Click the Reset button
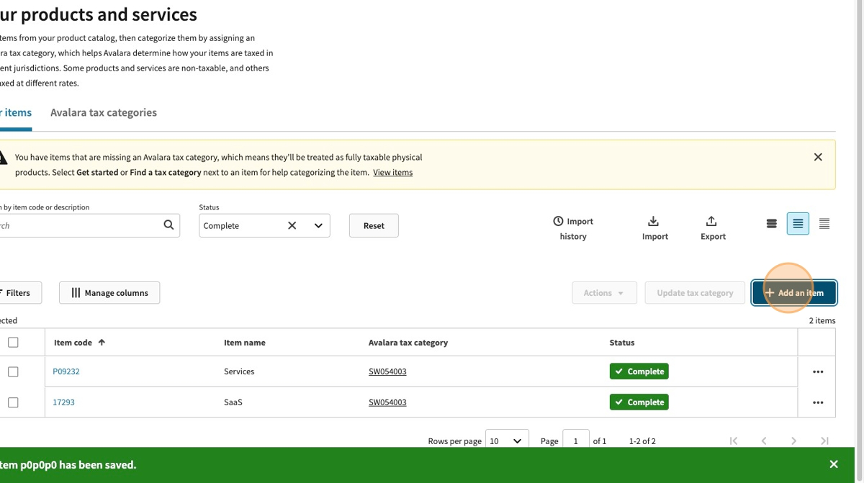The image size is (864, 484). click(x=374, y=225)
